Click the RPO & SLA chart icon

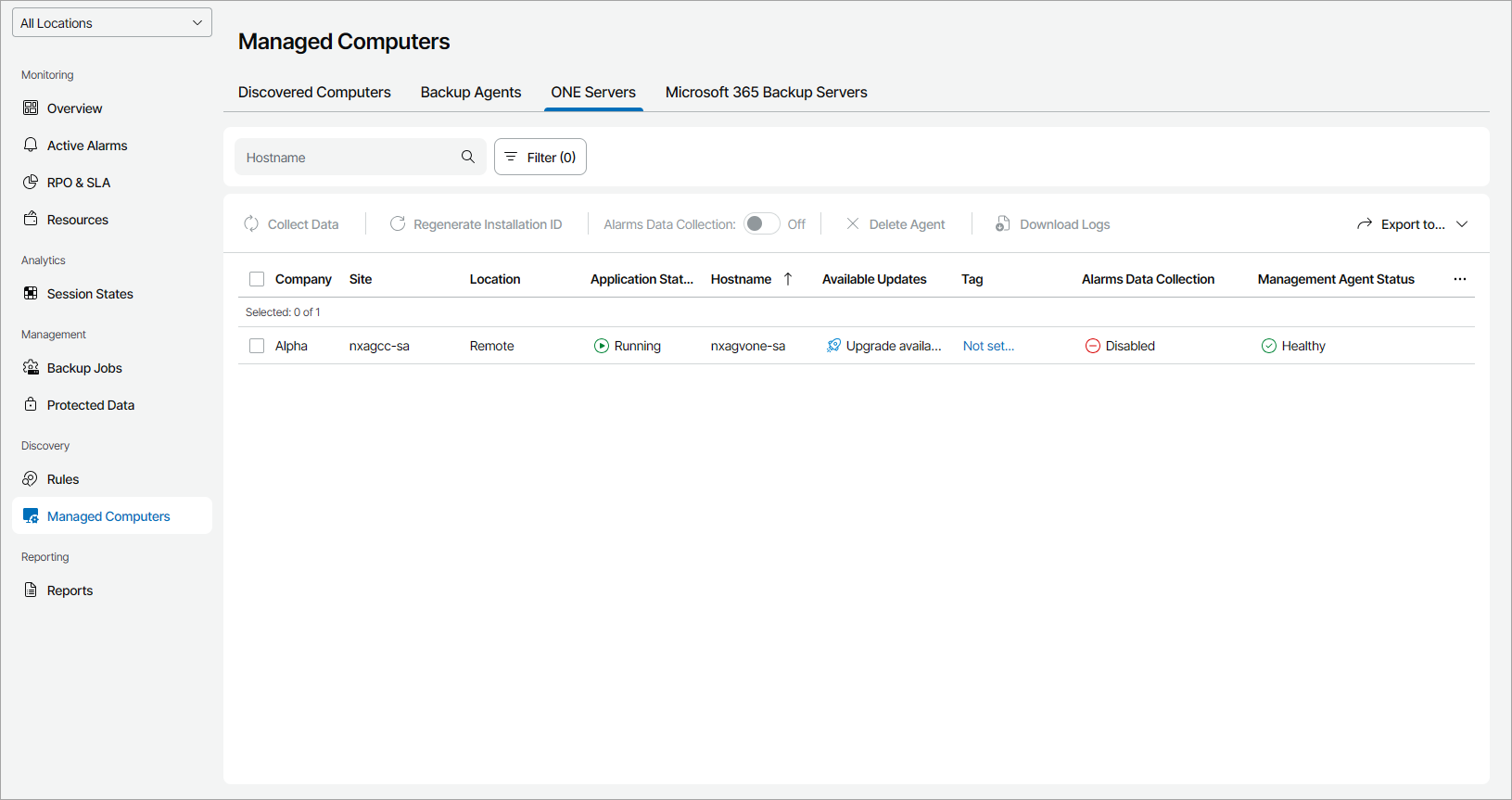(31, 182)
